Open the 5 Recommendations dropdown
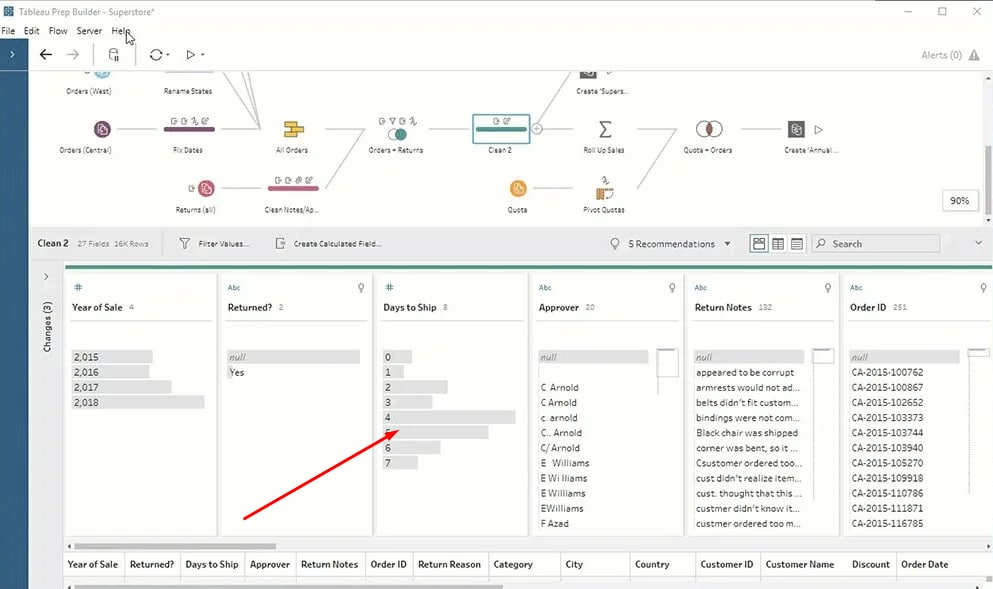The width and height of the screenshot is (993, 589). (670, 244)
